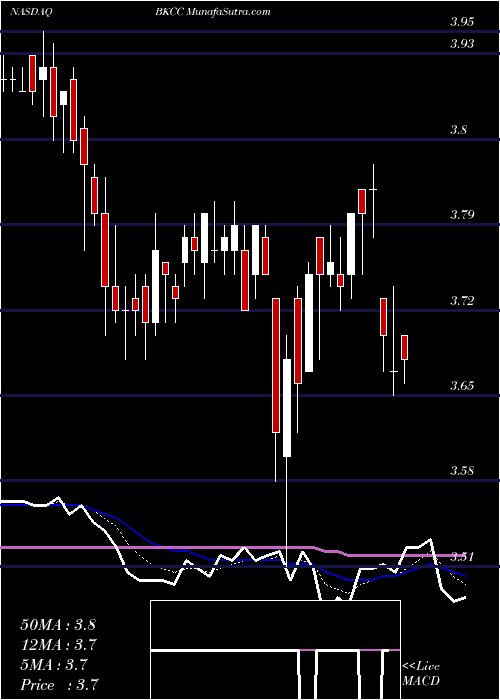Click the tallest red candlestick near 3.65
500x700 pixels.
pyautogui.click(x=276, y=365)
